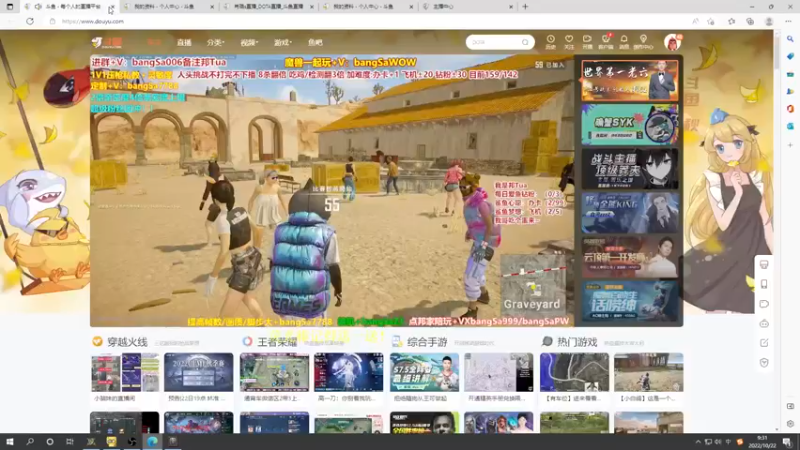This screenshot has height=450, width=800.
Task: Open the 王者荣耀 category heading
Action: click(x=277, y=342)
